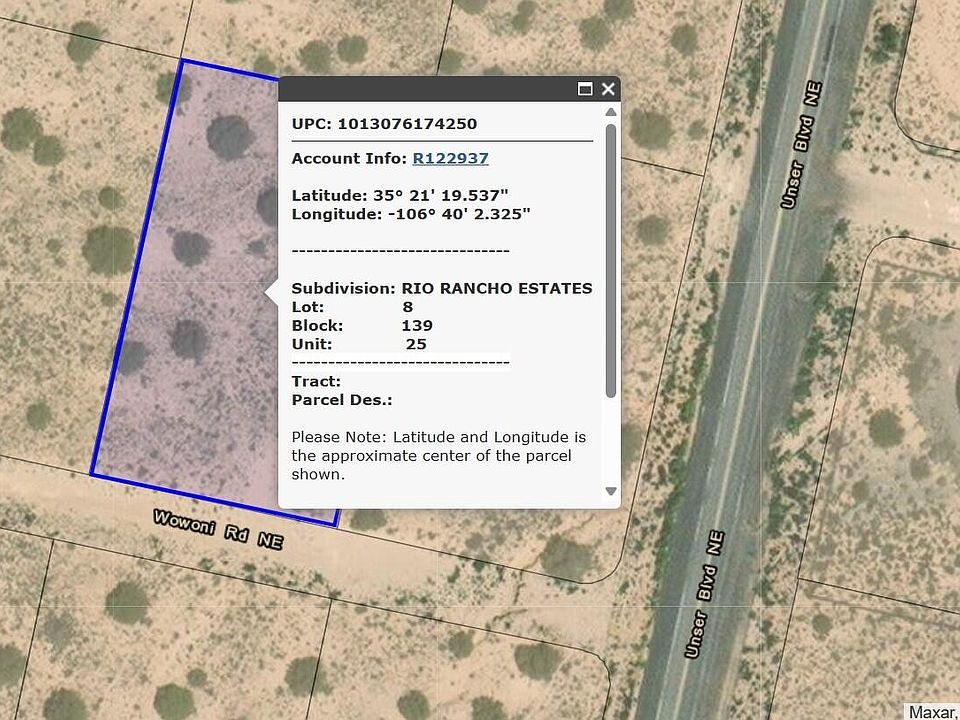Click the Lot: 8 line
This screenshot has height=720, width=960.
(x=352, y=307)
